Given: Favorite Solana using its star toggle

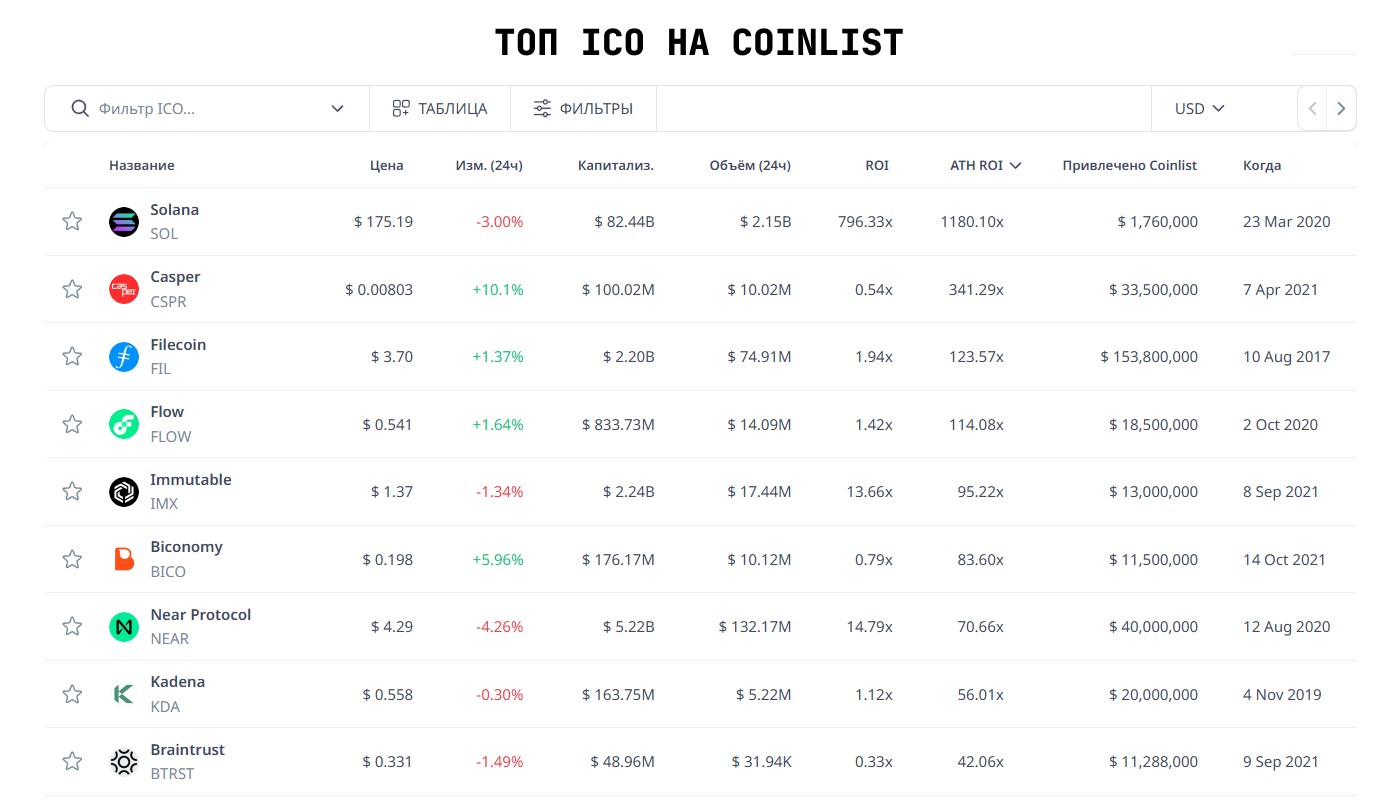Looking at the screenshot, I should (x=71, y=221).
